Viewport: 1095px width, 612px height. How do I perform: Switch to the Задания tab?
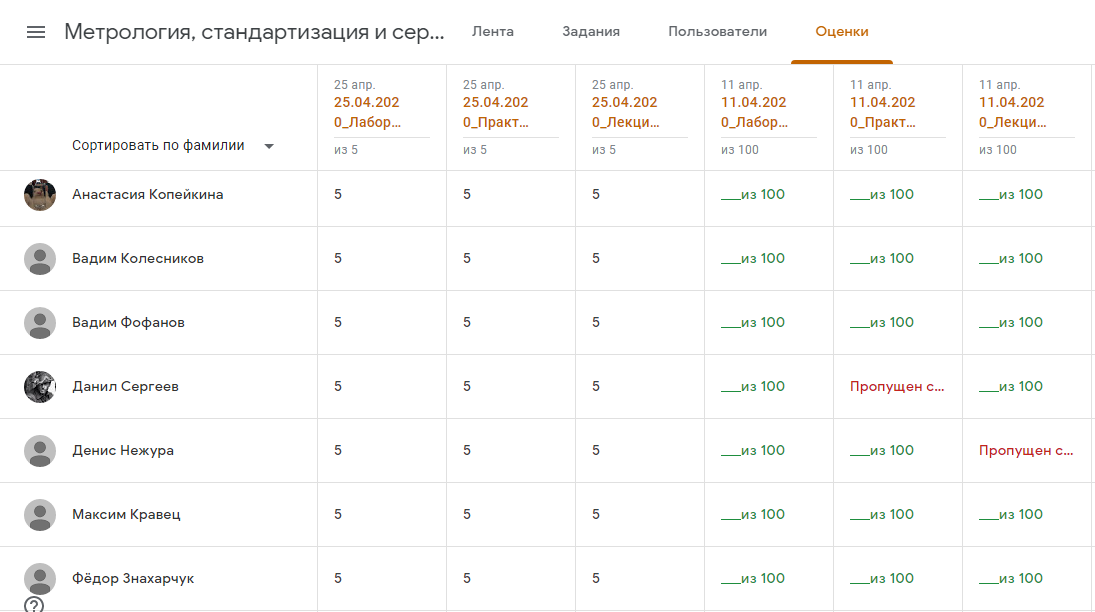coord(591,32)
